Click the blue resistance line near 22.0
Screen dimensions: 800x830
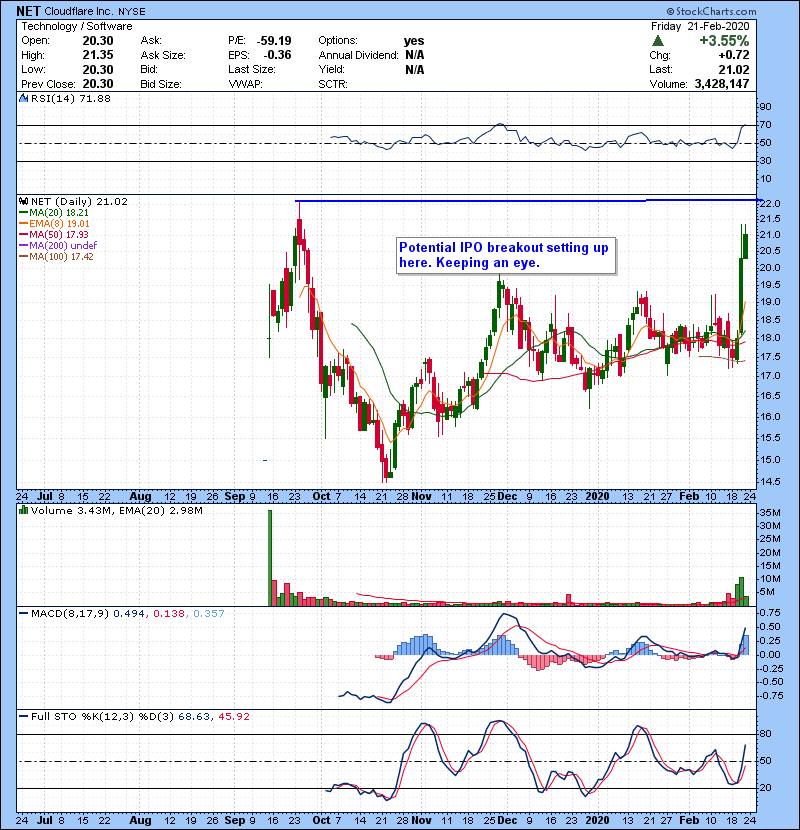tap(527, 201)
